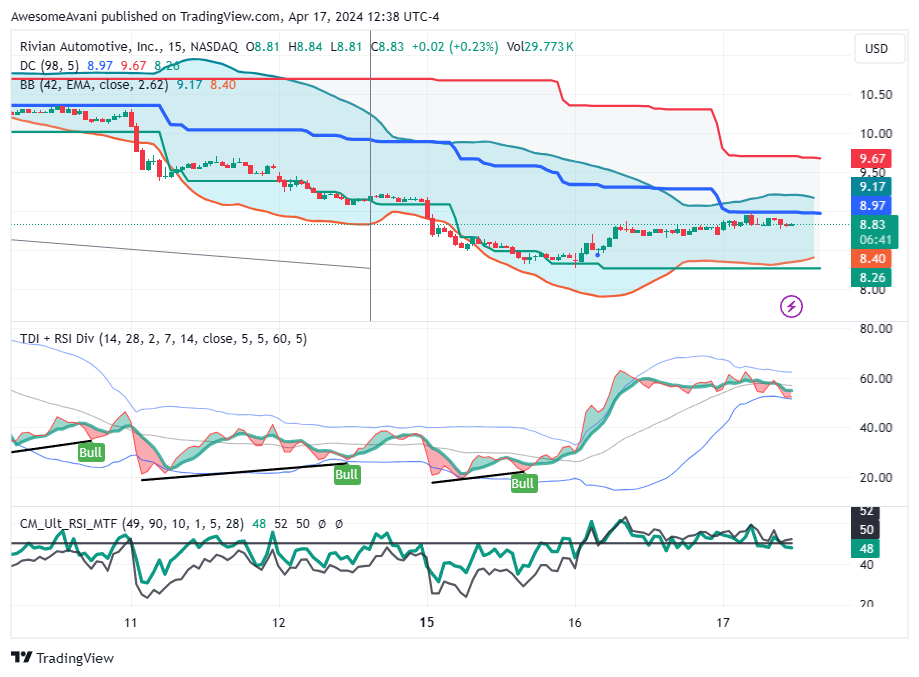Click the 10.00 price axis level
The width and height of the screenshot is (919, 677).
876,134
